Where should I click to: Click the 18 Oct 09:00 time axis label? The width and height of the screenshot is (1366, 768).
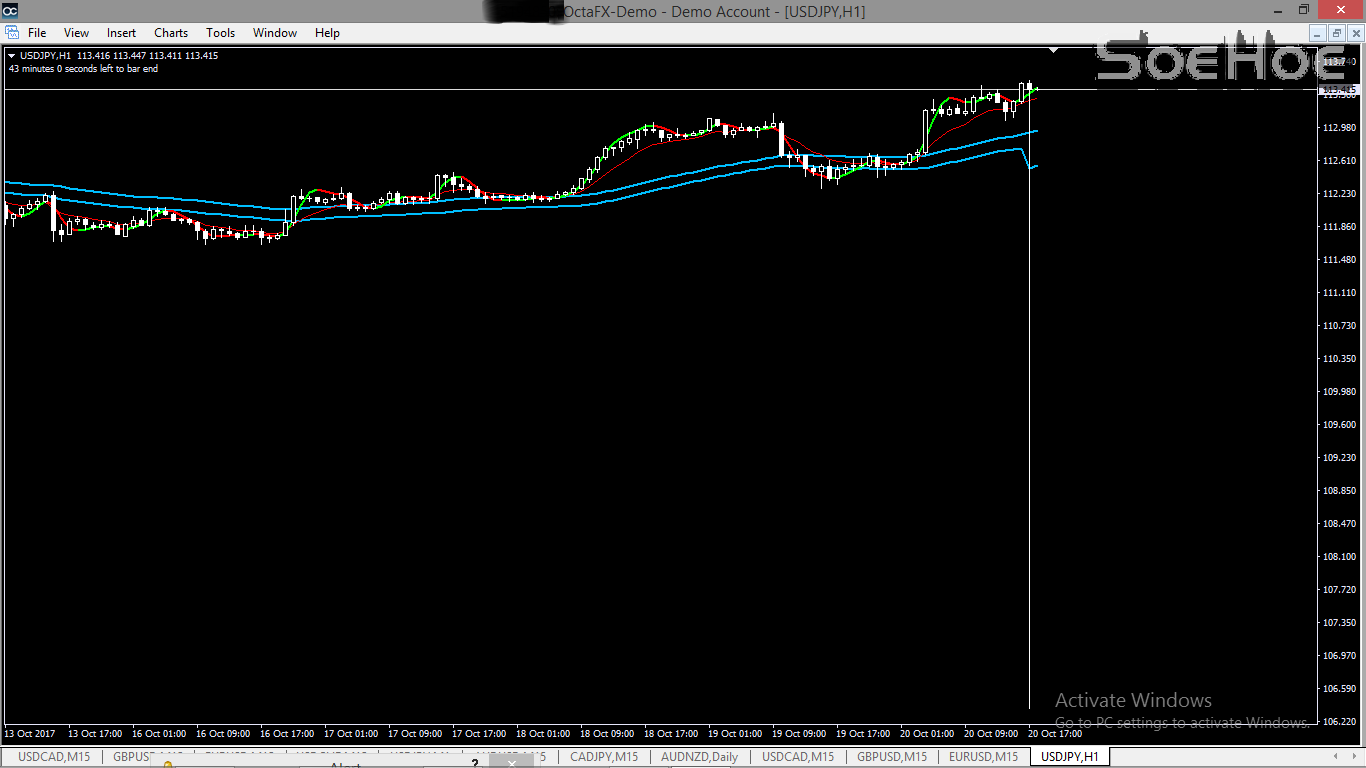click(x=607, y=733)
